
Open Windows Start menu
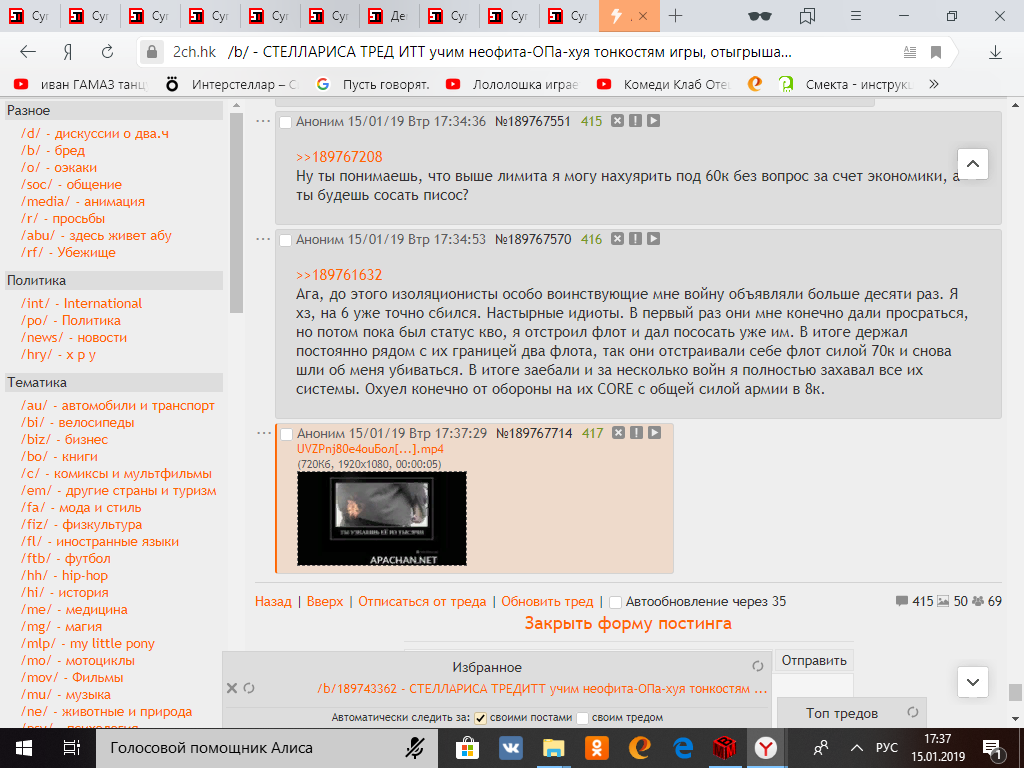pyautogui.click(x=24, y=748)
